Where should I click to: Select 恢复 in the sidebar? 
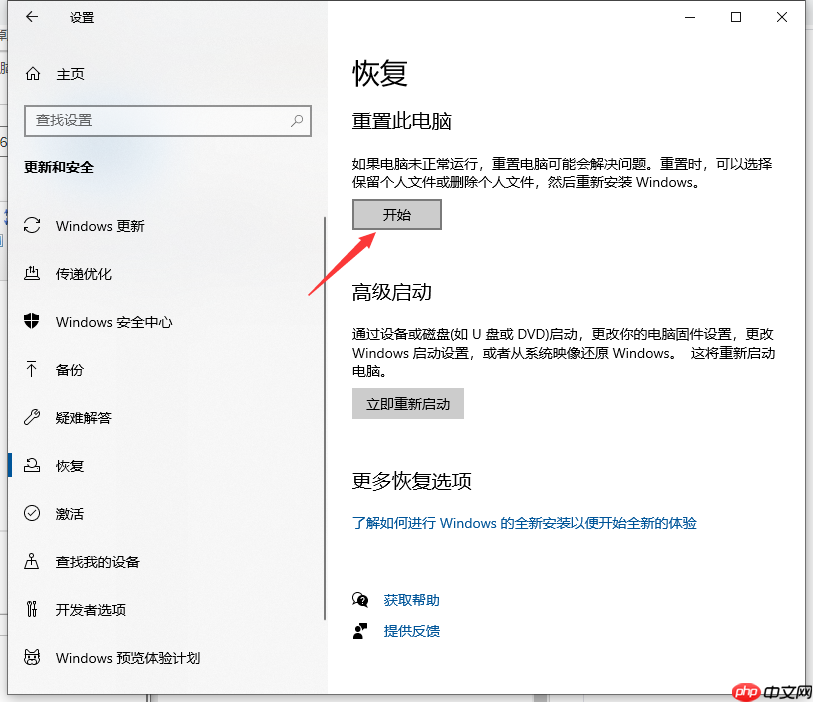pyautogui.click(x=166, y=465)
